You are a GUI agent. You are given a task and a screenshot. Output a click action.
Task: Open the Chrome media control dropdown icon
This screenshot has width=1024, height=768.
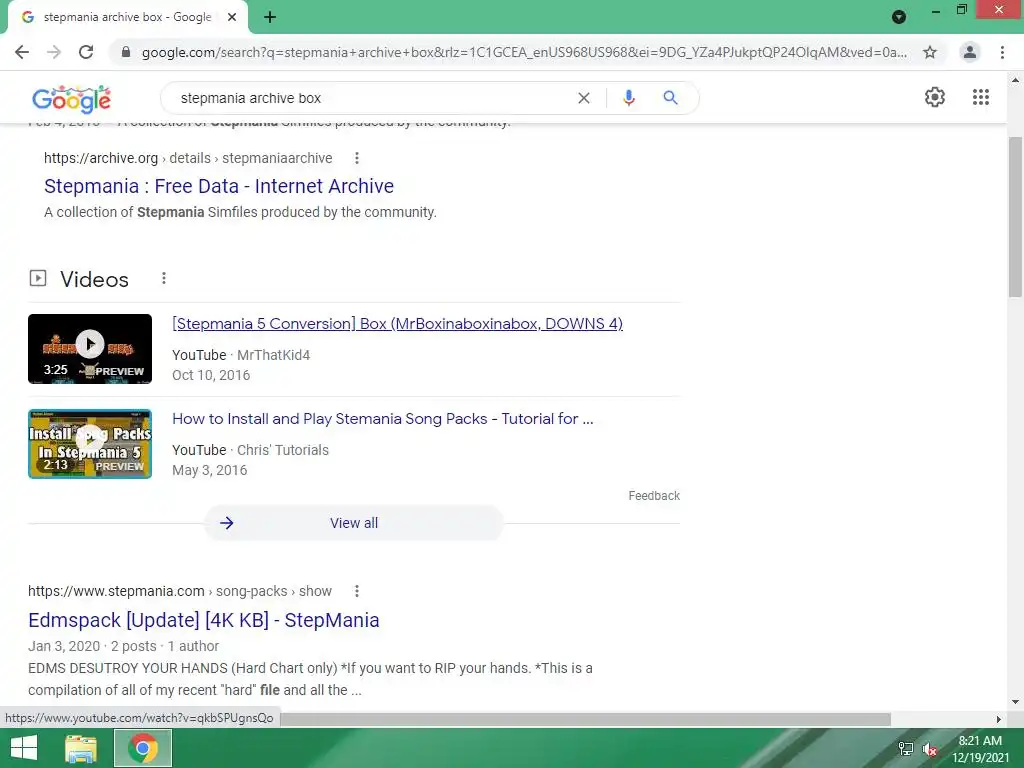[x=899, y=17]
